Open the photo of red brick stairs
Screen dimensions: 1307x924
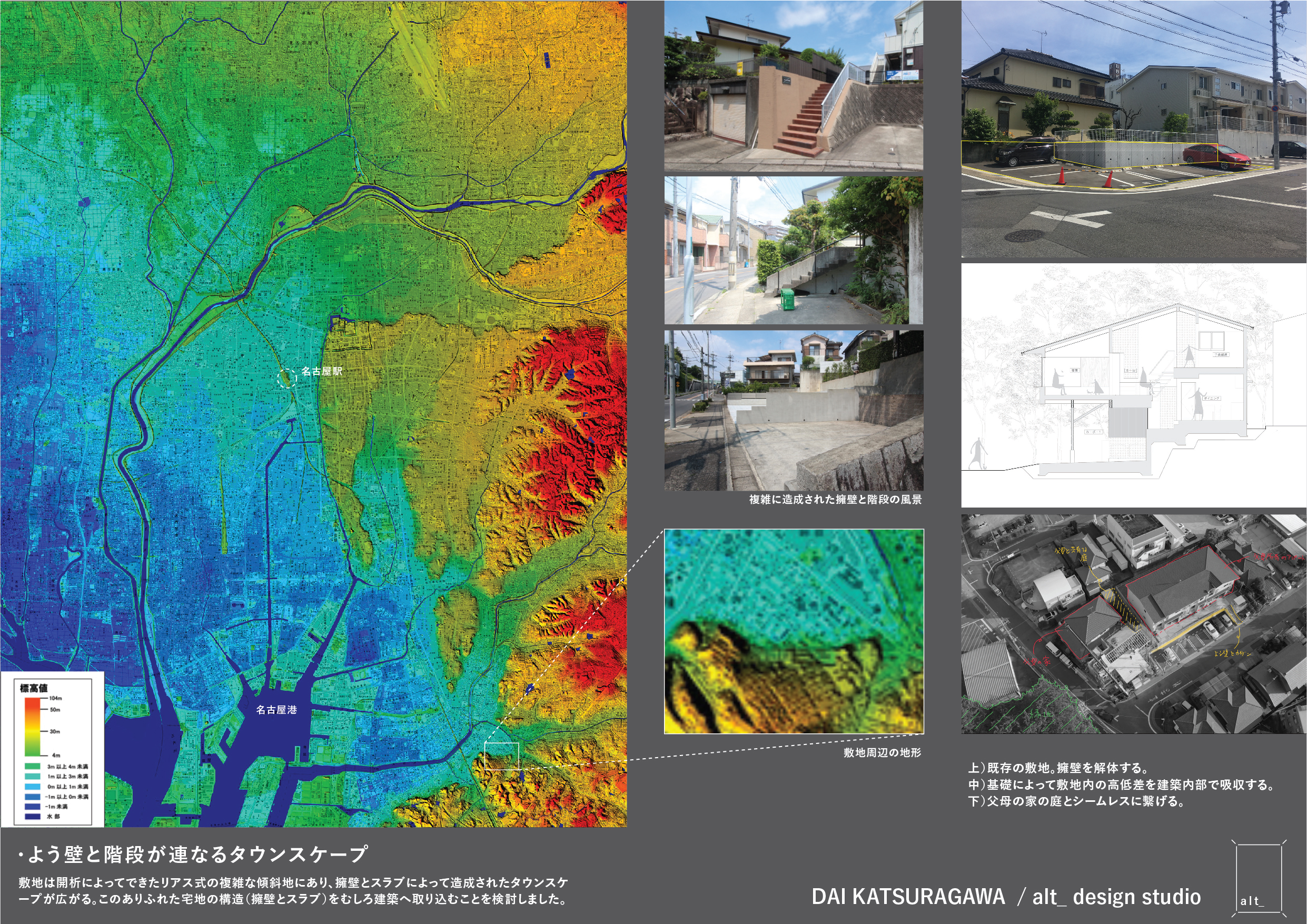(794, 85)
